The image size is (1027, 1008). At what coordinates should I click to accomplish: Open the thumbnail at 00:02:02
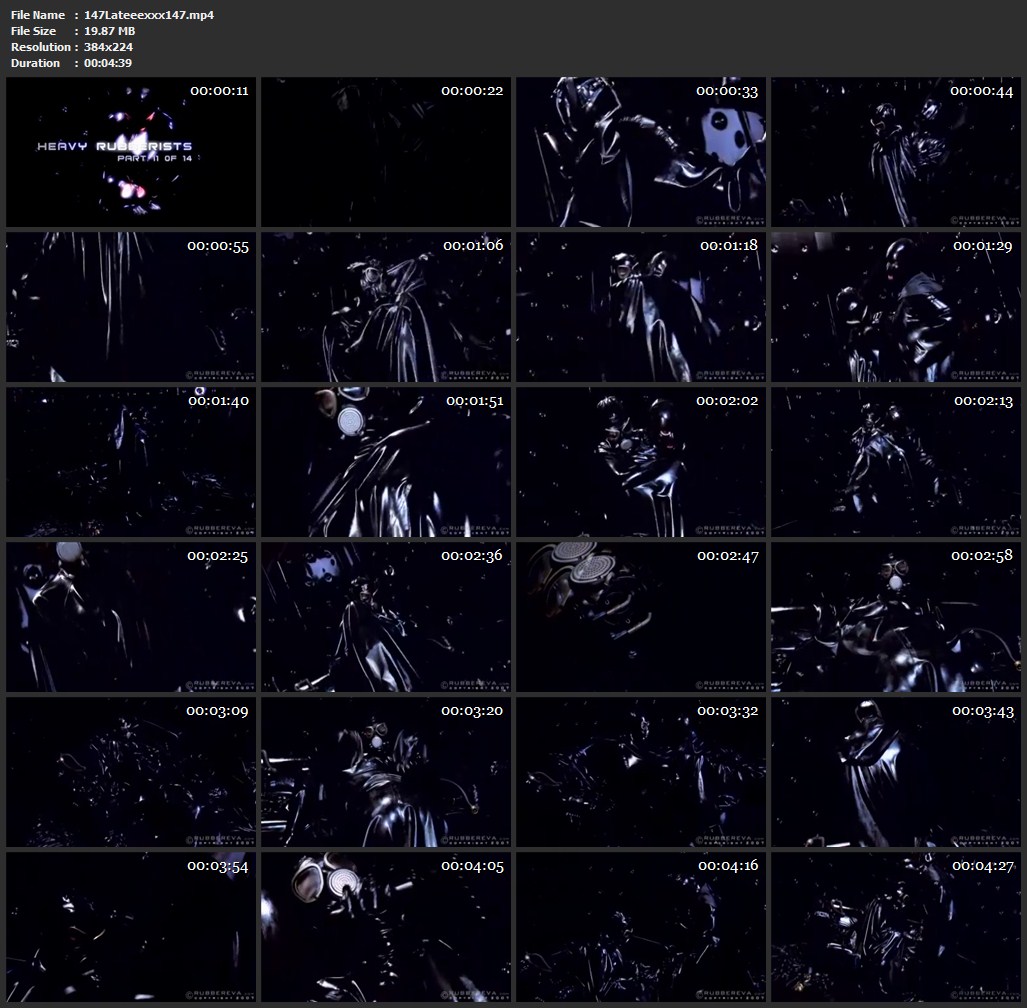(x=641, y=462)
